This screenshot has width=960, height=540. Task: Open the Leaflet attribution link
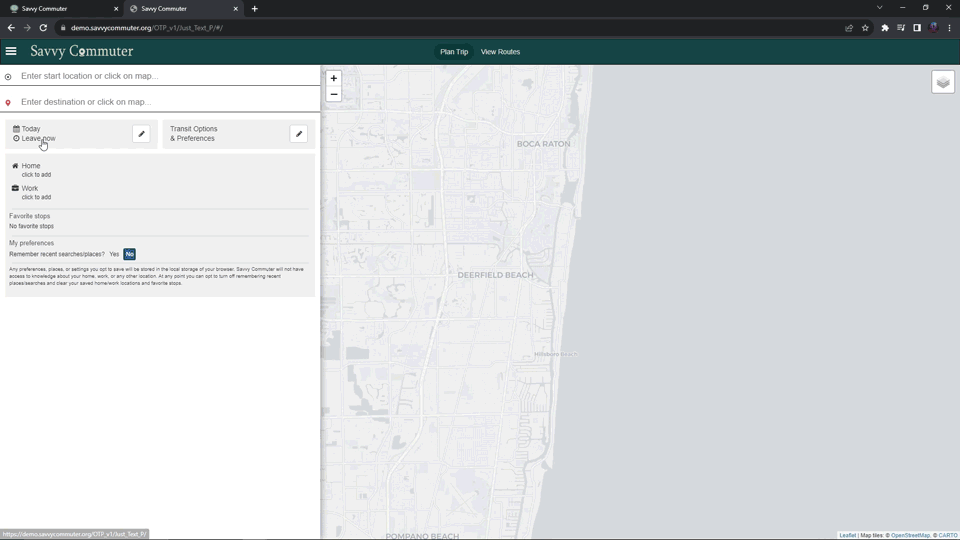point(847,535)
